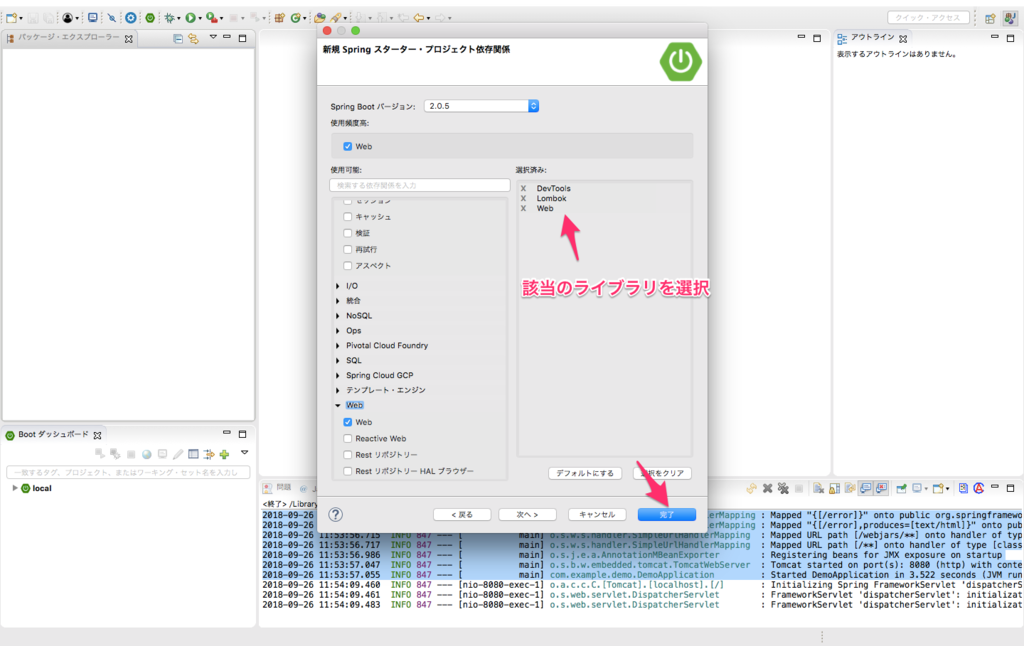Click the Open Type folder icon
The image size is (1024, 646).
pos(319,18)
